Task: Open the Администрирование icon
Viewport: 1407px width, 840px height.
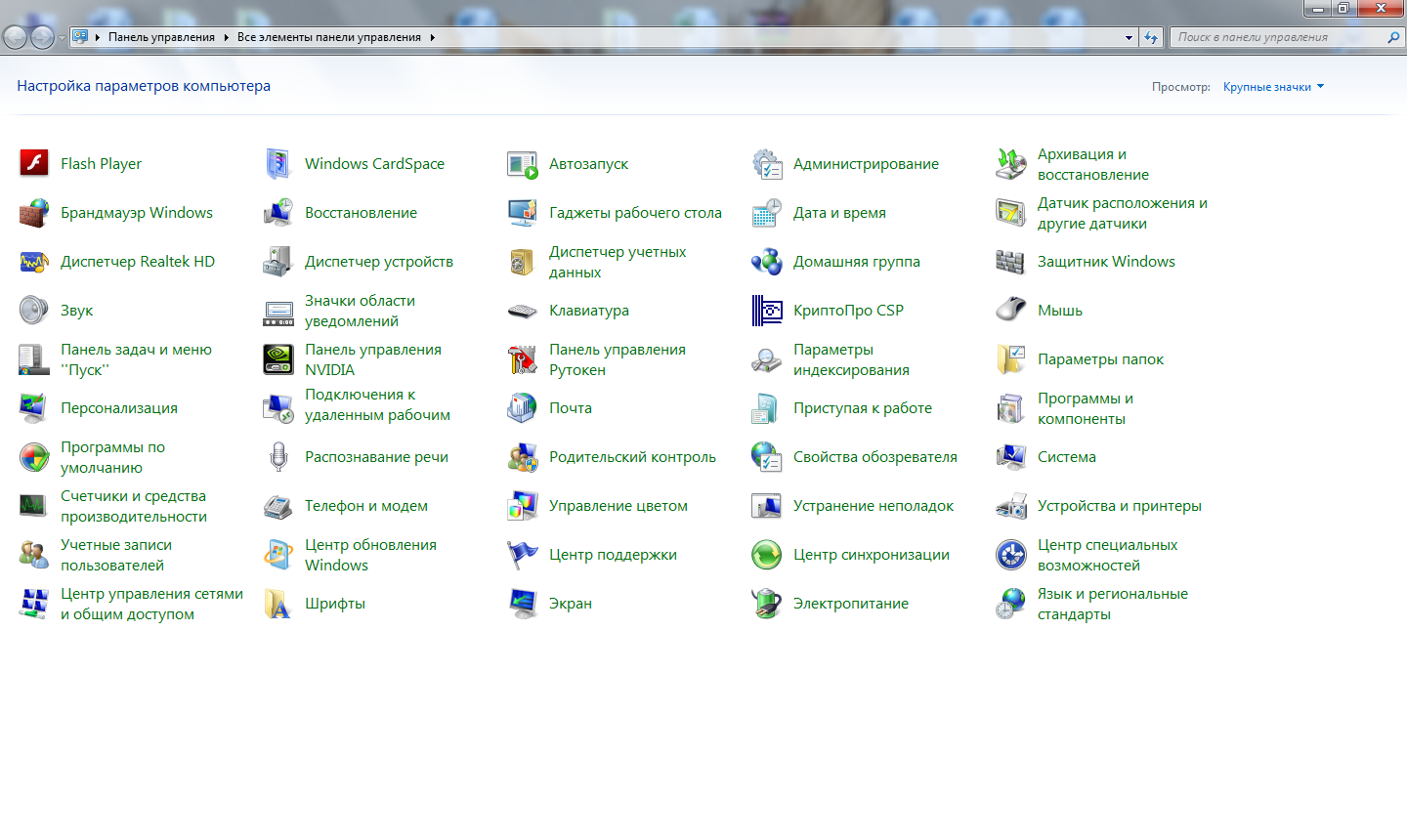Action: click(767, 163)
